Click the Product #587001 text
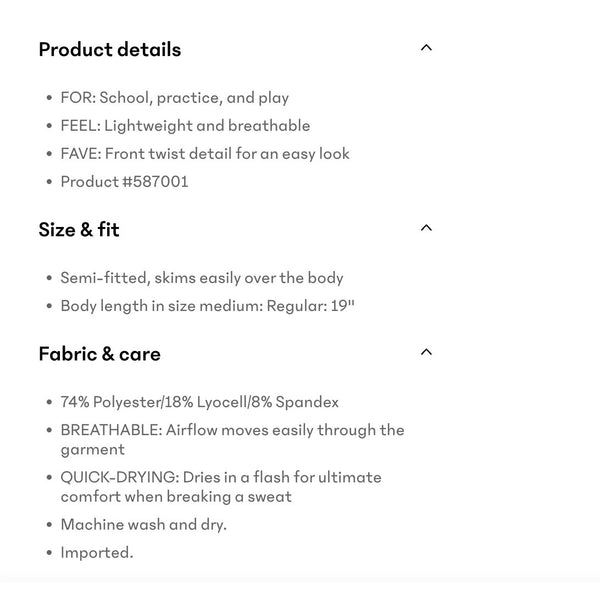600x600 pixels. tap(124, 182)
